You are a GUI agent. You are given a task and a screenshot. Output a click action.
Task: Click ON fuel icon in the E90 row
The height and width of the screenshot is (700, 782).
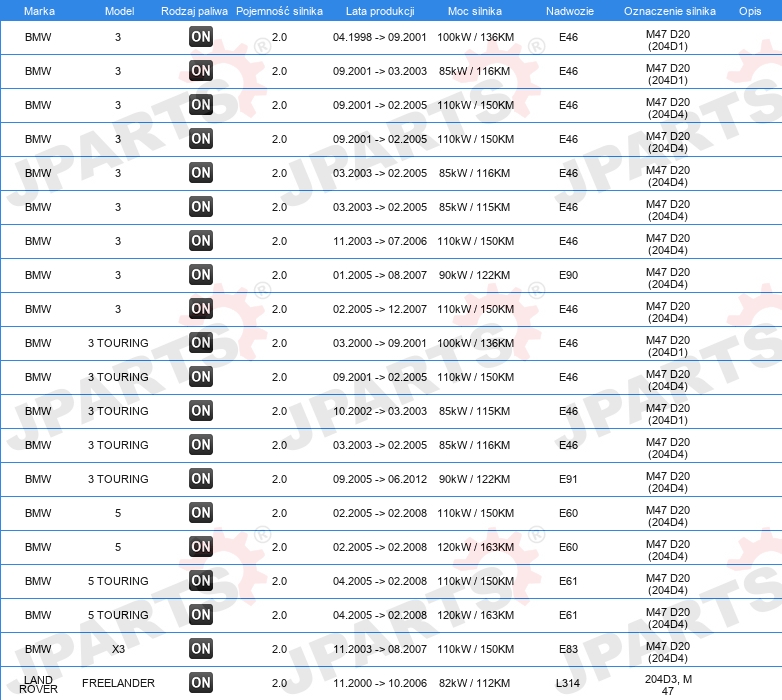[201, 275]
